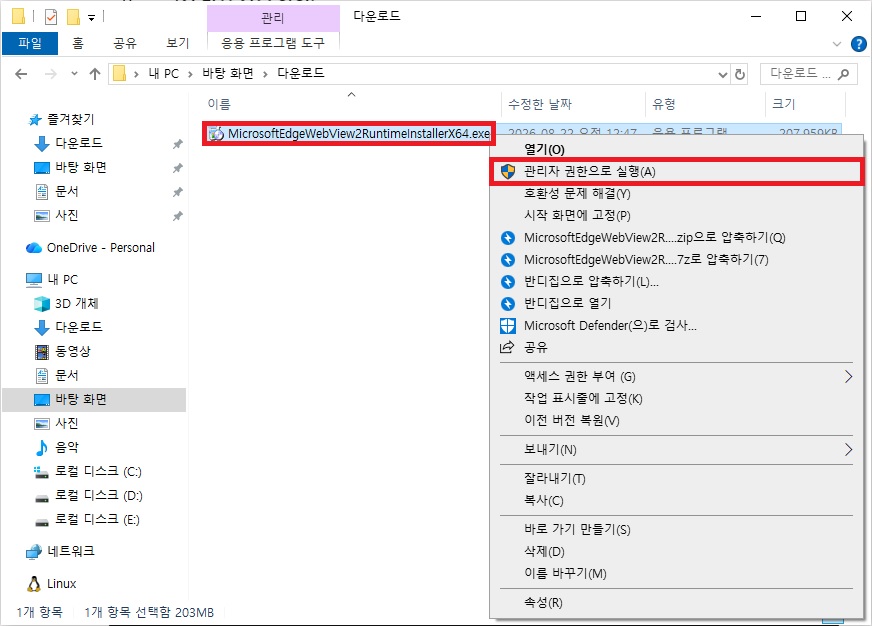Screen dimensions: 872x626
Task: Open the blue help question icon
Action: [x=859, y=43]
